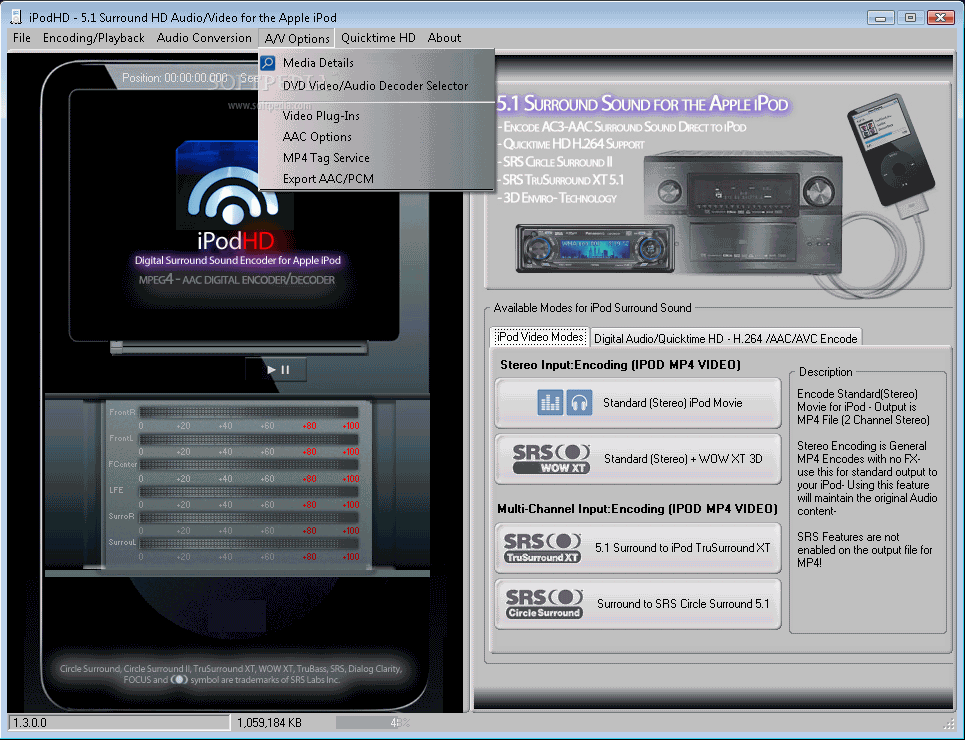Click the Position time readout
This screenshot has height=740, width=965.
click(175, 78)
